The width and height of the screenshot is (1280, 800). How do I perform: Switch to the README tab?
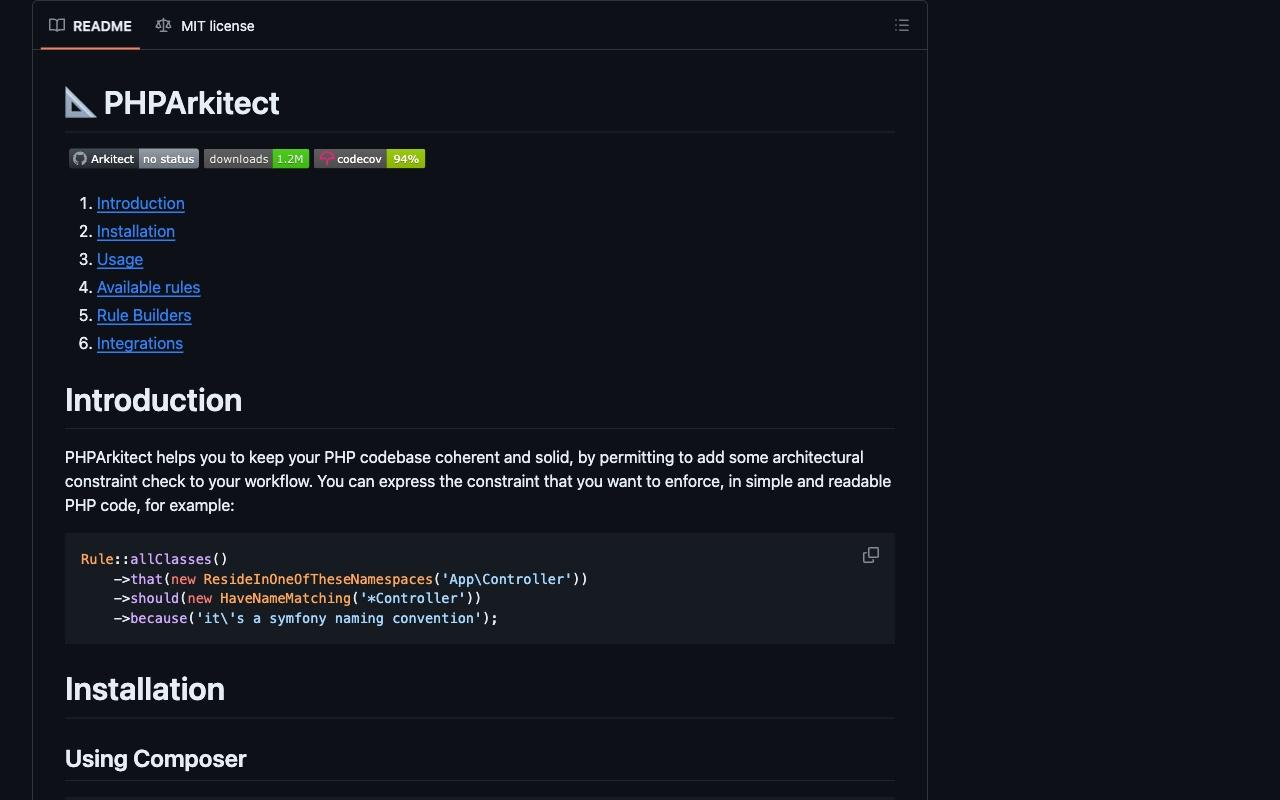[x=90, y=25]
